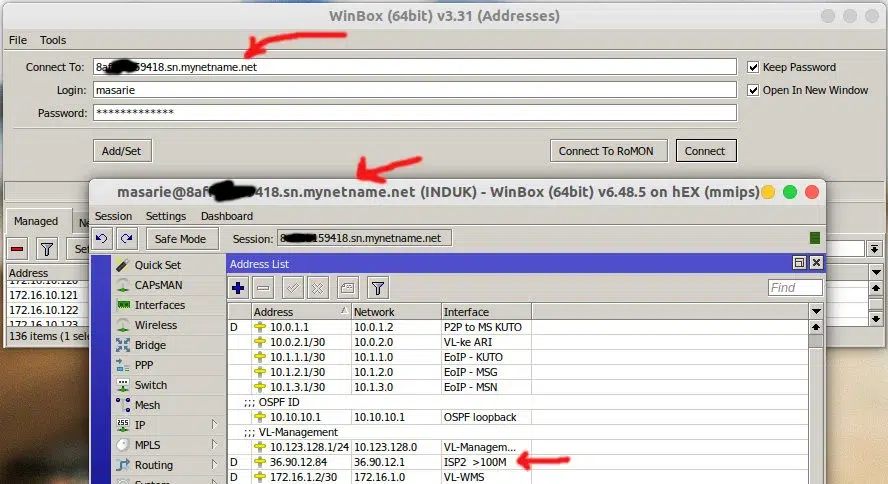
Task: Open the Bridge sidebar entry
Action: [150, 345]
